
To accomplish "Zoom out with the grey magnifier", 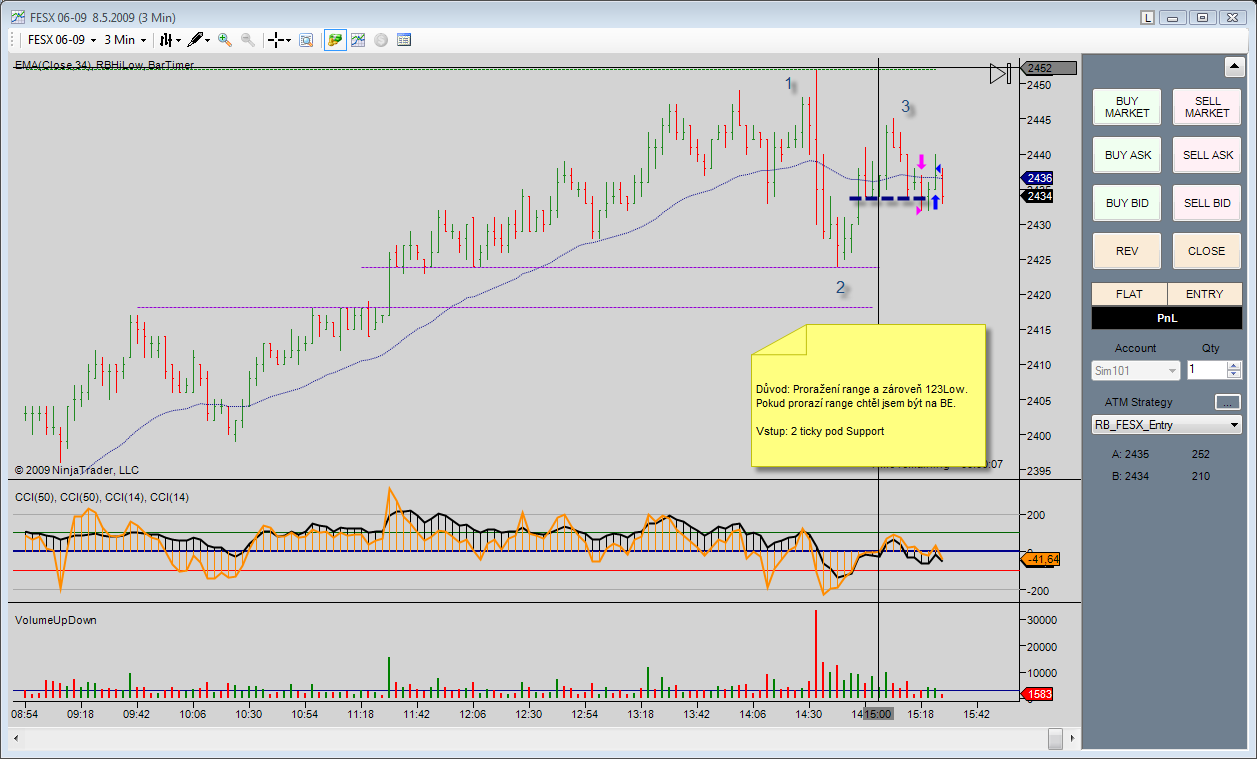I will click(247, 40).
